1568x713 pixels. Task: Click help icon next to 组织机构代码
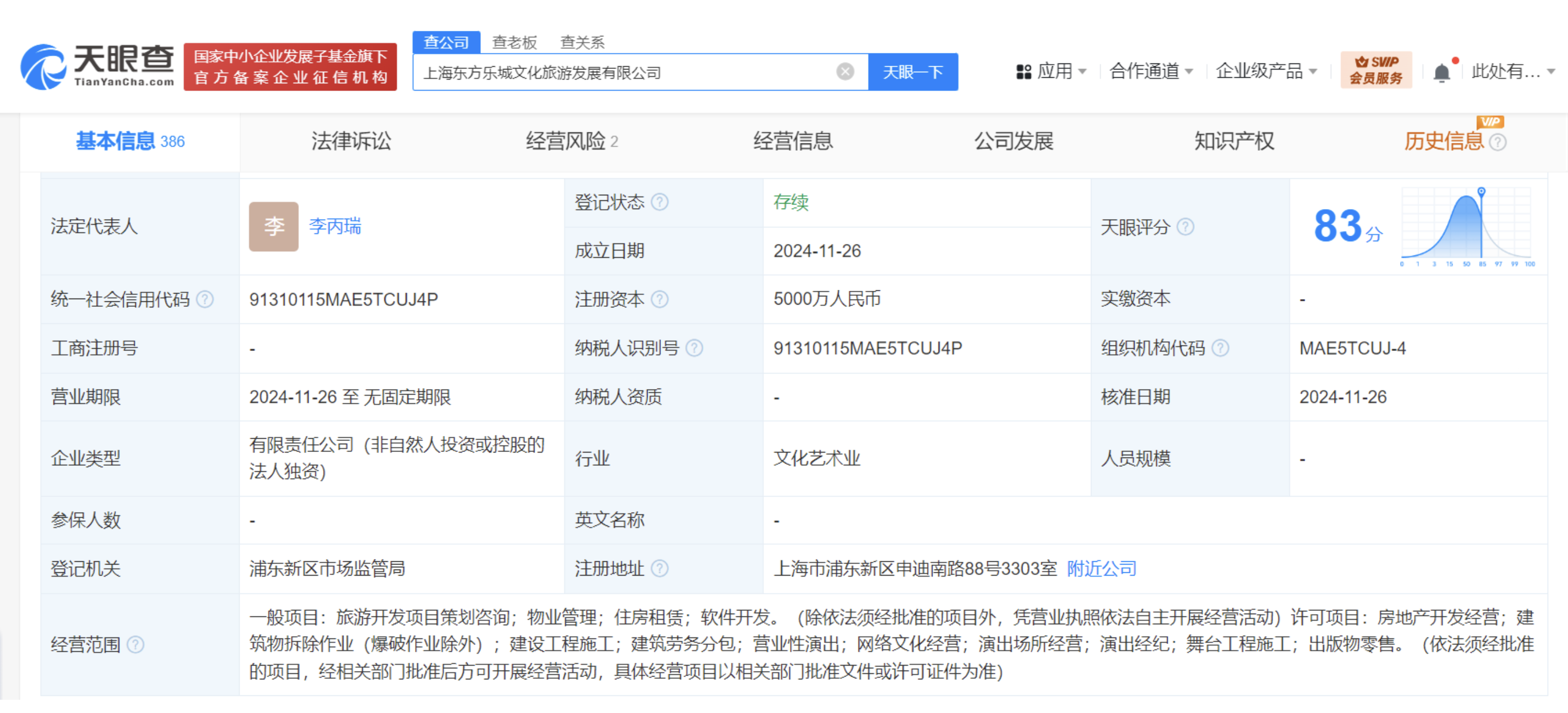pyautogui.click(x=1220, y=349)
